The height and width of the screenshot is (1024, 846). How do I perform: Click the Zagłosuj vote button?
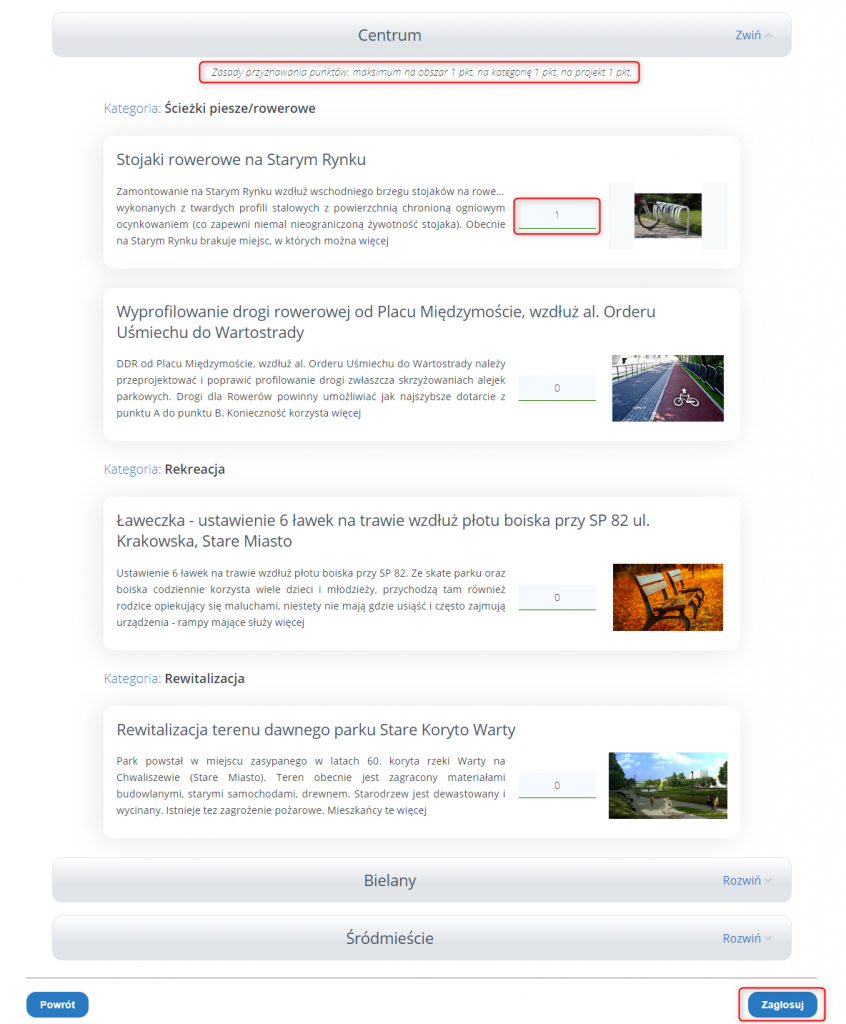pos(782,1004)
